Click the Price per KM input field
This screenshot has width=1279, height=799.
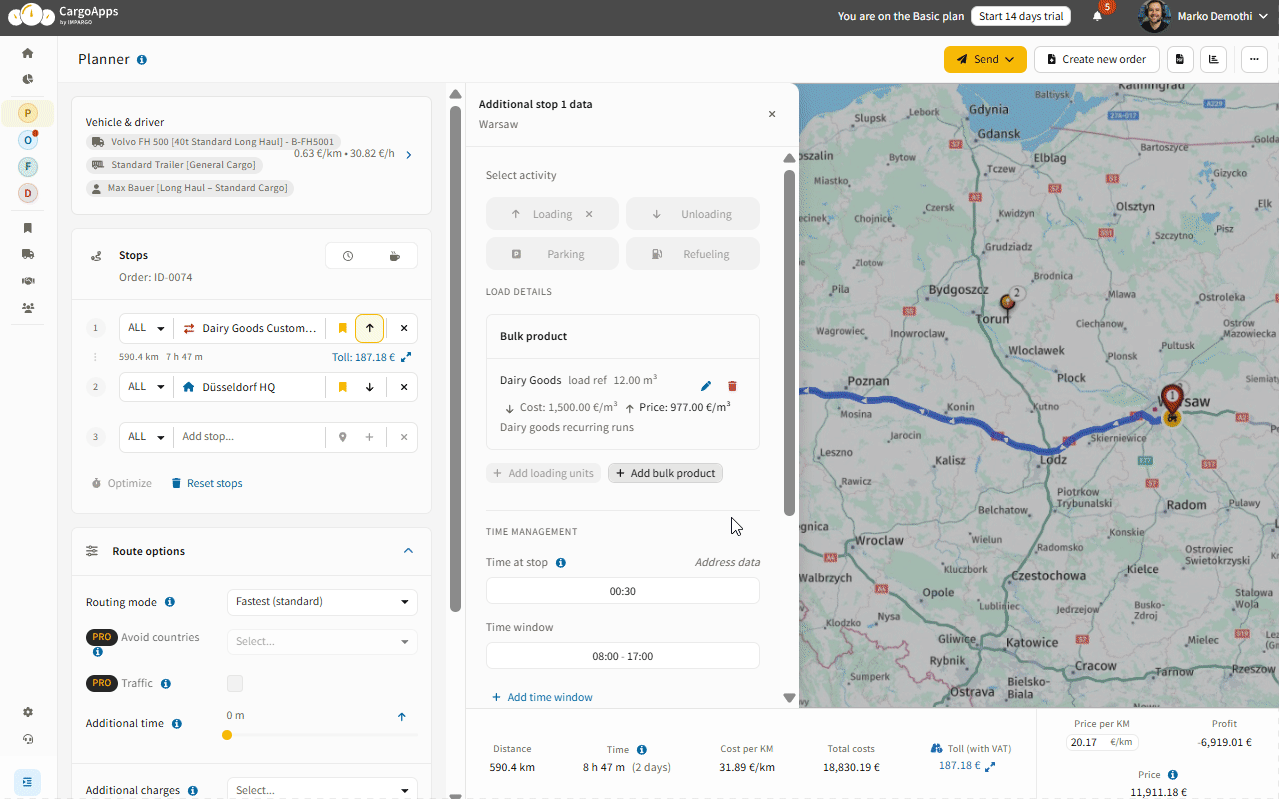(1101, 742)
